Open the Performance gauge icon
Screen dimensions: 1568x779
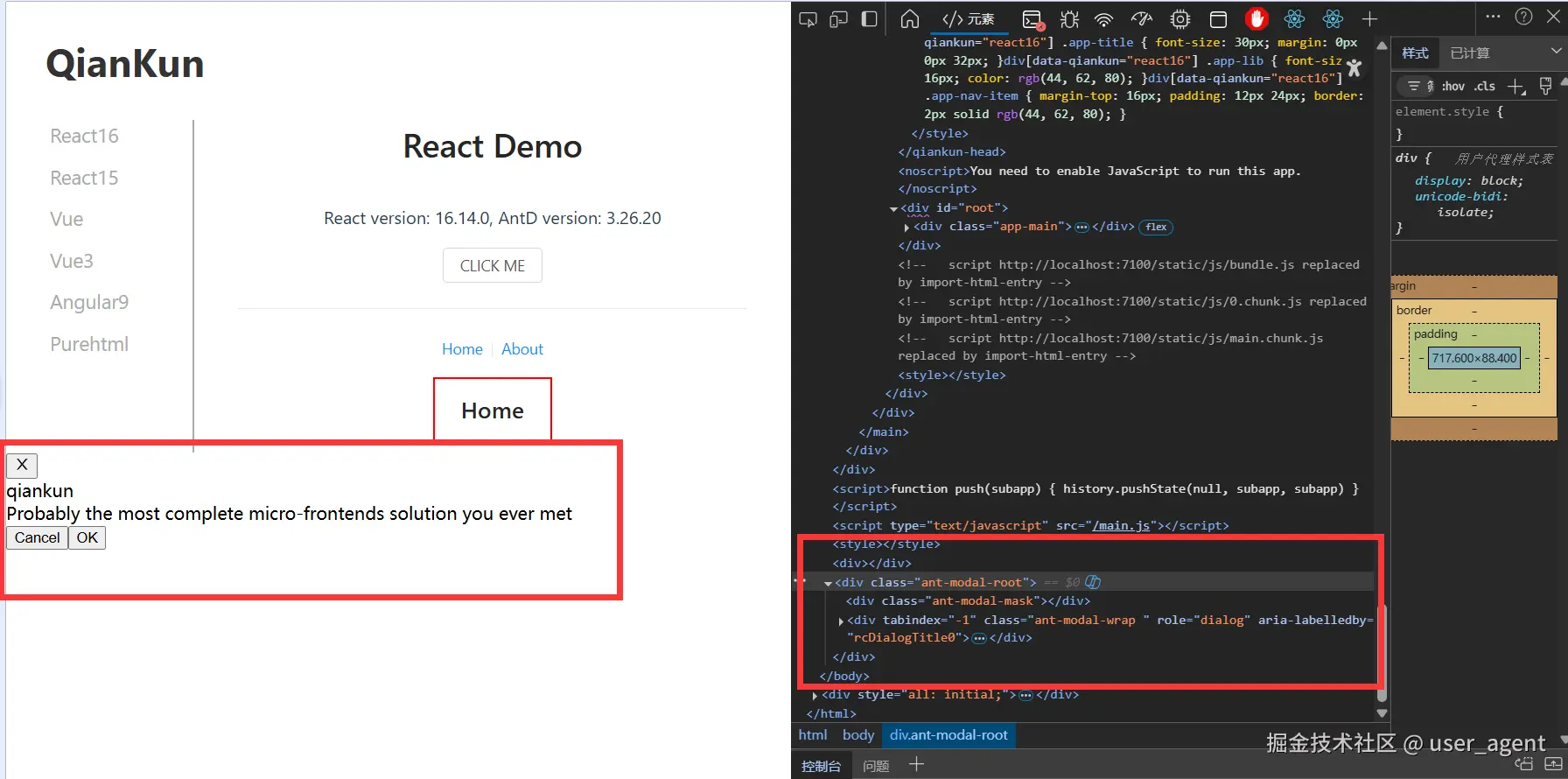click(1142, 19)
